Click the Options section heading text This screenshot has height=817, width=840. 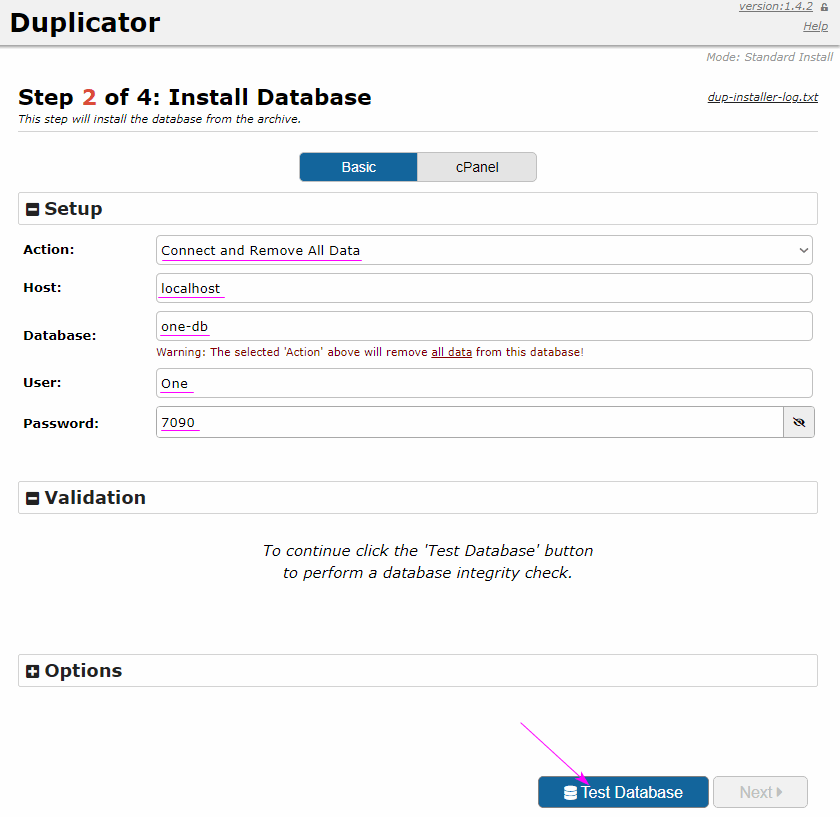[x=83, y=671]
